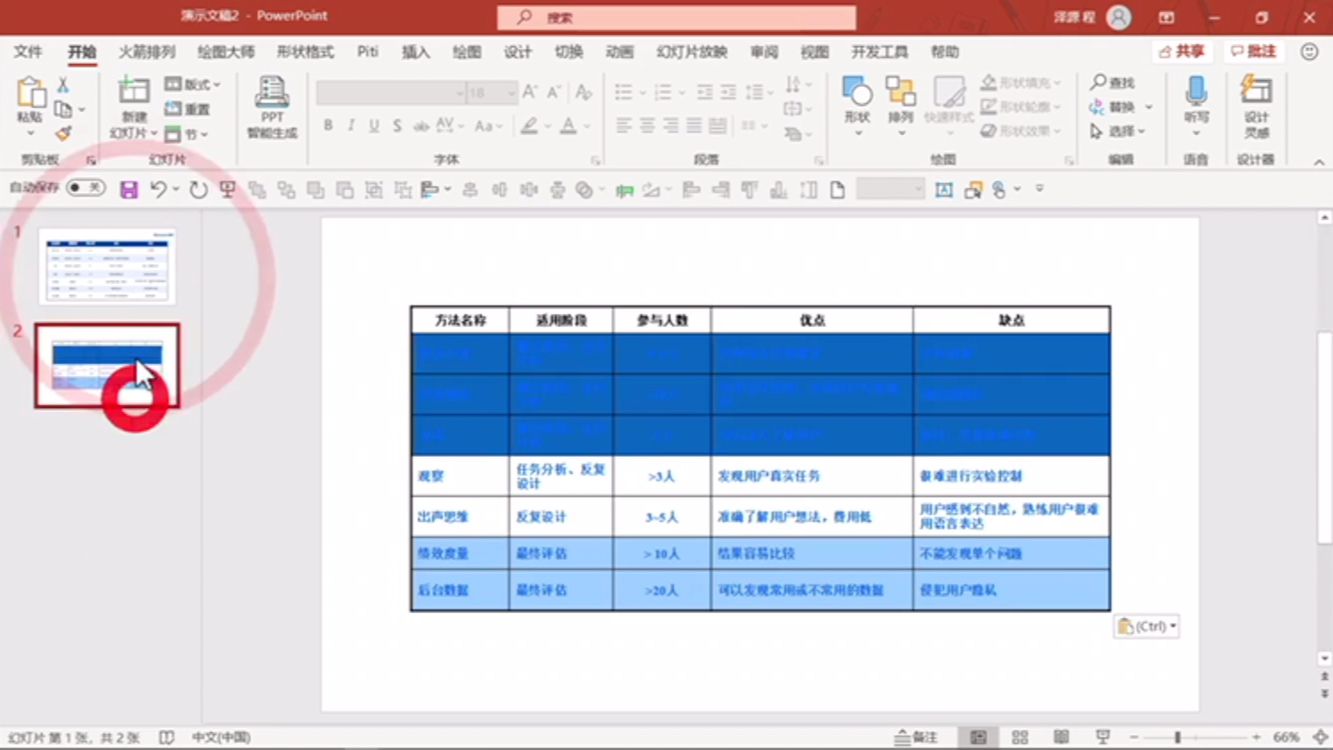Screen dimensions: 1333x750
Task: Click the PPT 智能生成 icon
Action: point(271,91)
